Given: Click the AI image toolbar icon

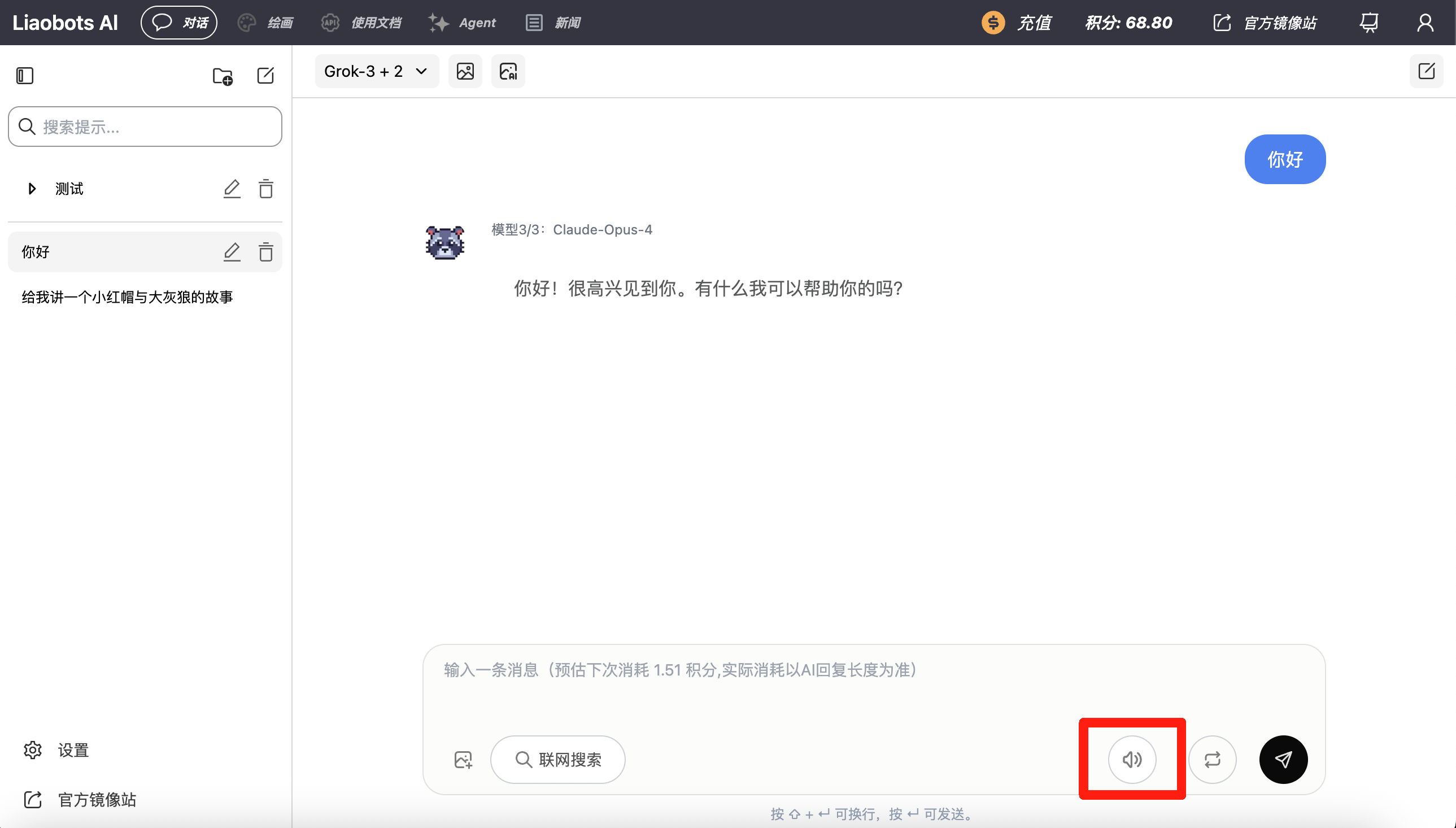Looking at the screenshot, I should click(x=508, y=71).
